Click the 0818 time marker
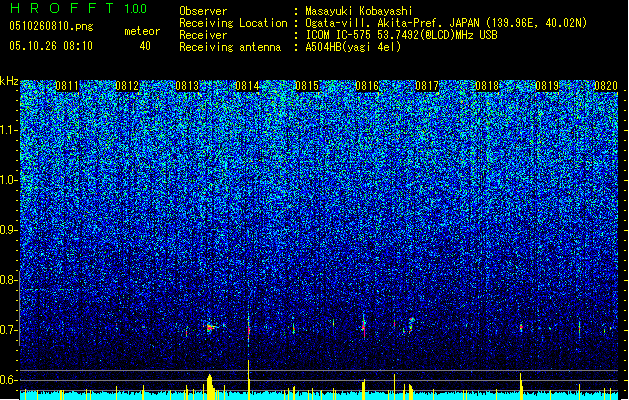Viewport: 629px width, 400px height. click(x=487, y=86)
